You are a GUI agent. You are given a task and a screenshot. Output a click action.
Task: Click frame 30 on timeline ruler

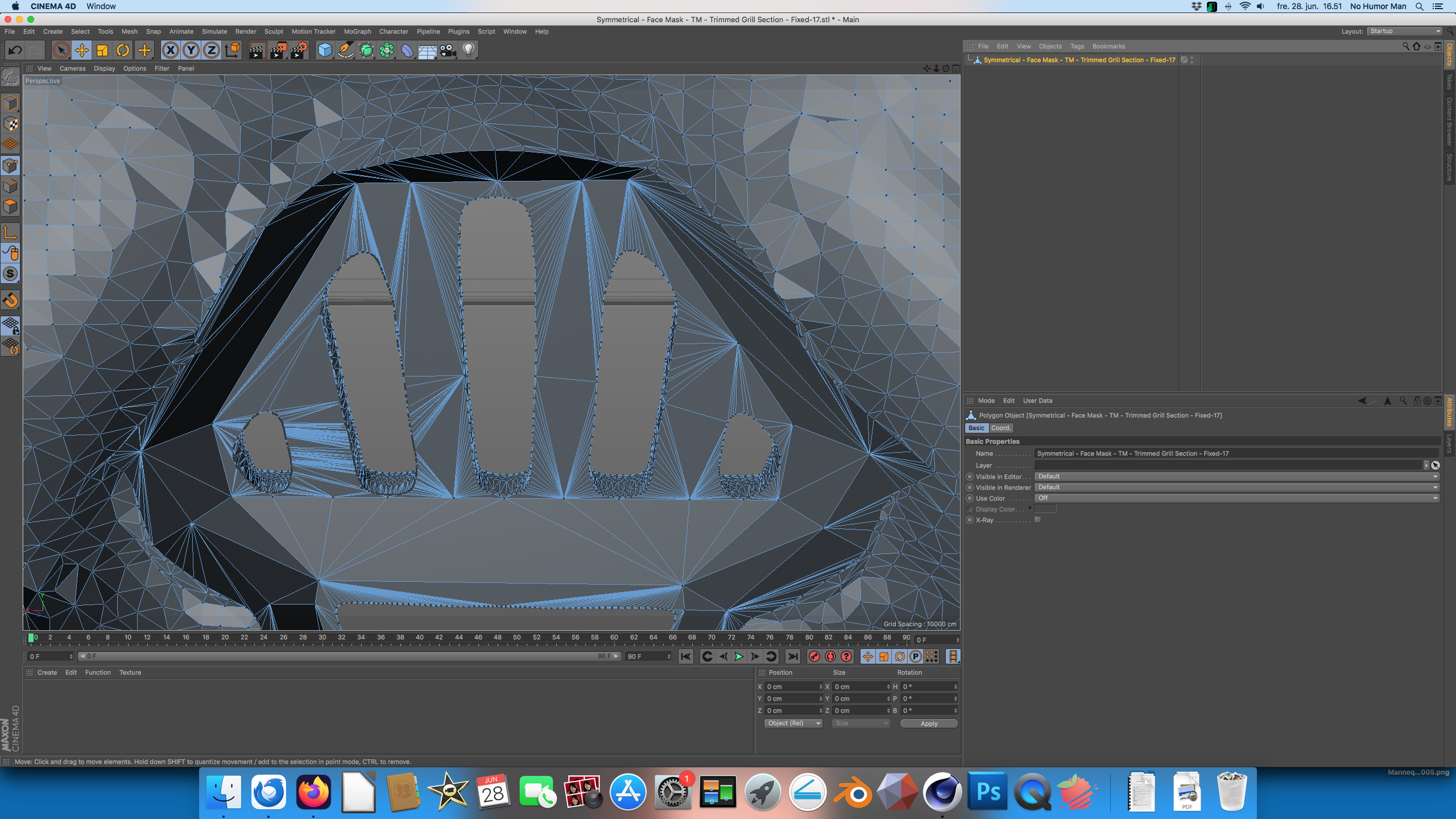coord(322,638)
